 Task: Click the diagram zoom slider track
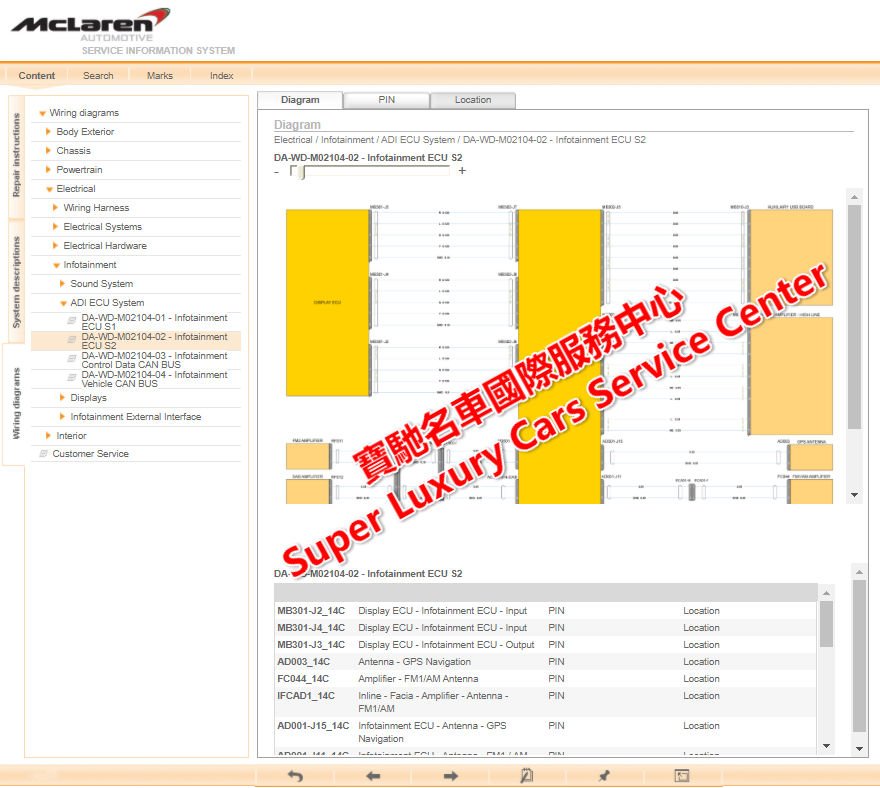tap(370, 171)
